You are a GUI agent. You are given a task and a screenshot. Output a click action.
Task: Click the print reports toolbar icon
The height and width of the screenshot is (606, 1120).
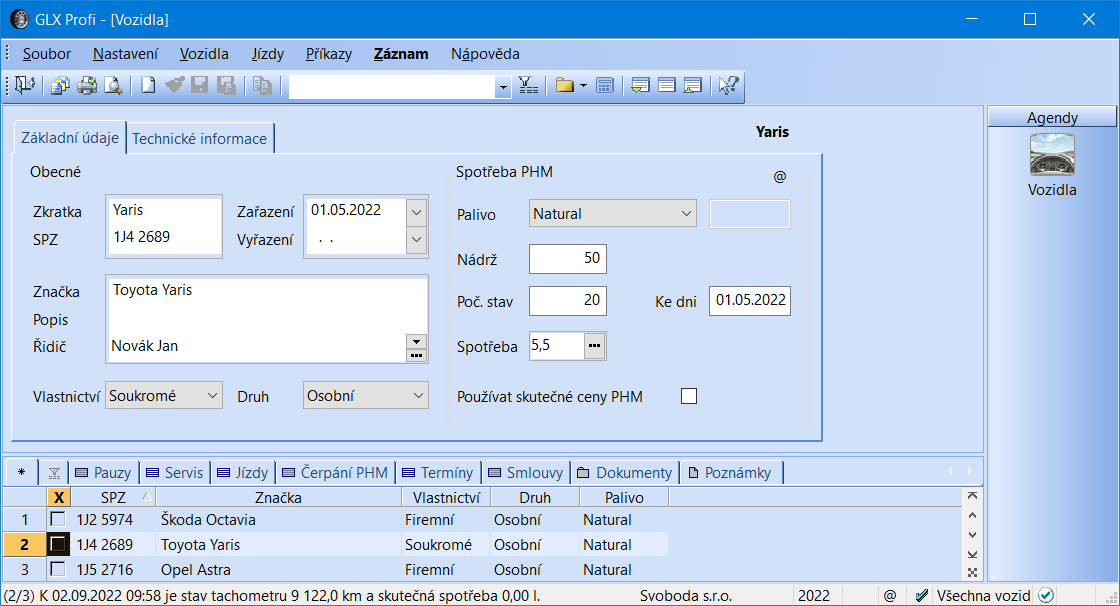[x=60, y=86]
